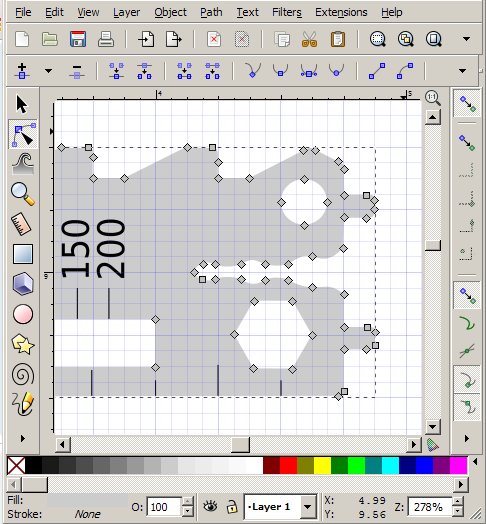The width and height of the screenshot is (486, 524).
Task: Make selected nodes auto-smooth
Action: coord(336,71)
